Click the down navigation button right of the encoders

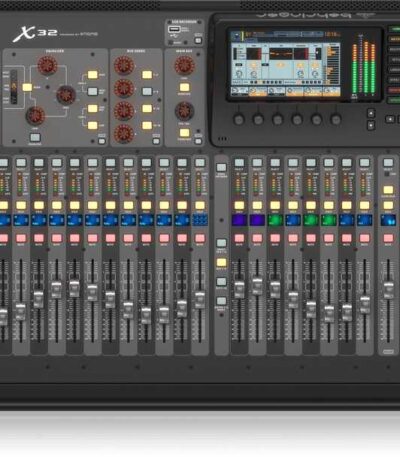(x=371, y=125)
